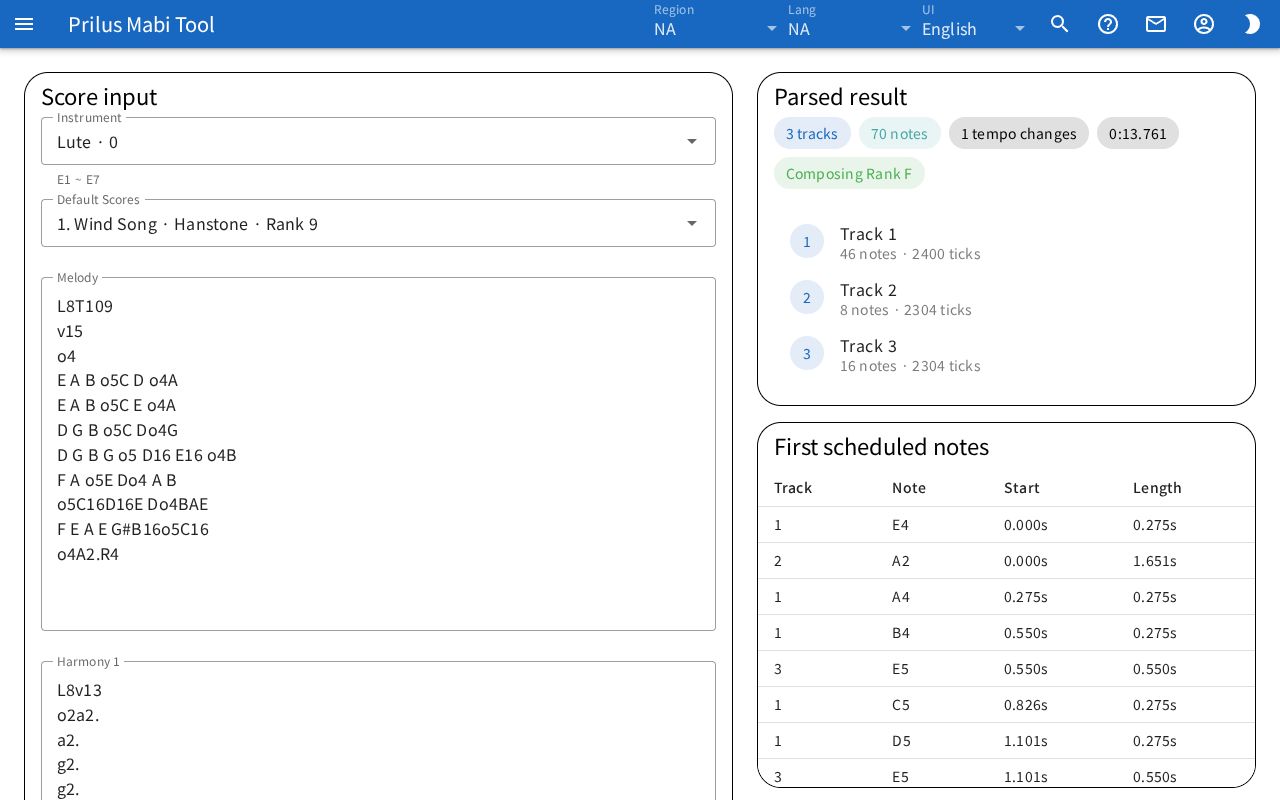Click the 46 notes · 2400 ticks text
Screen dimensions: 1280x800
tap(910, 254)
